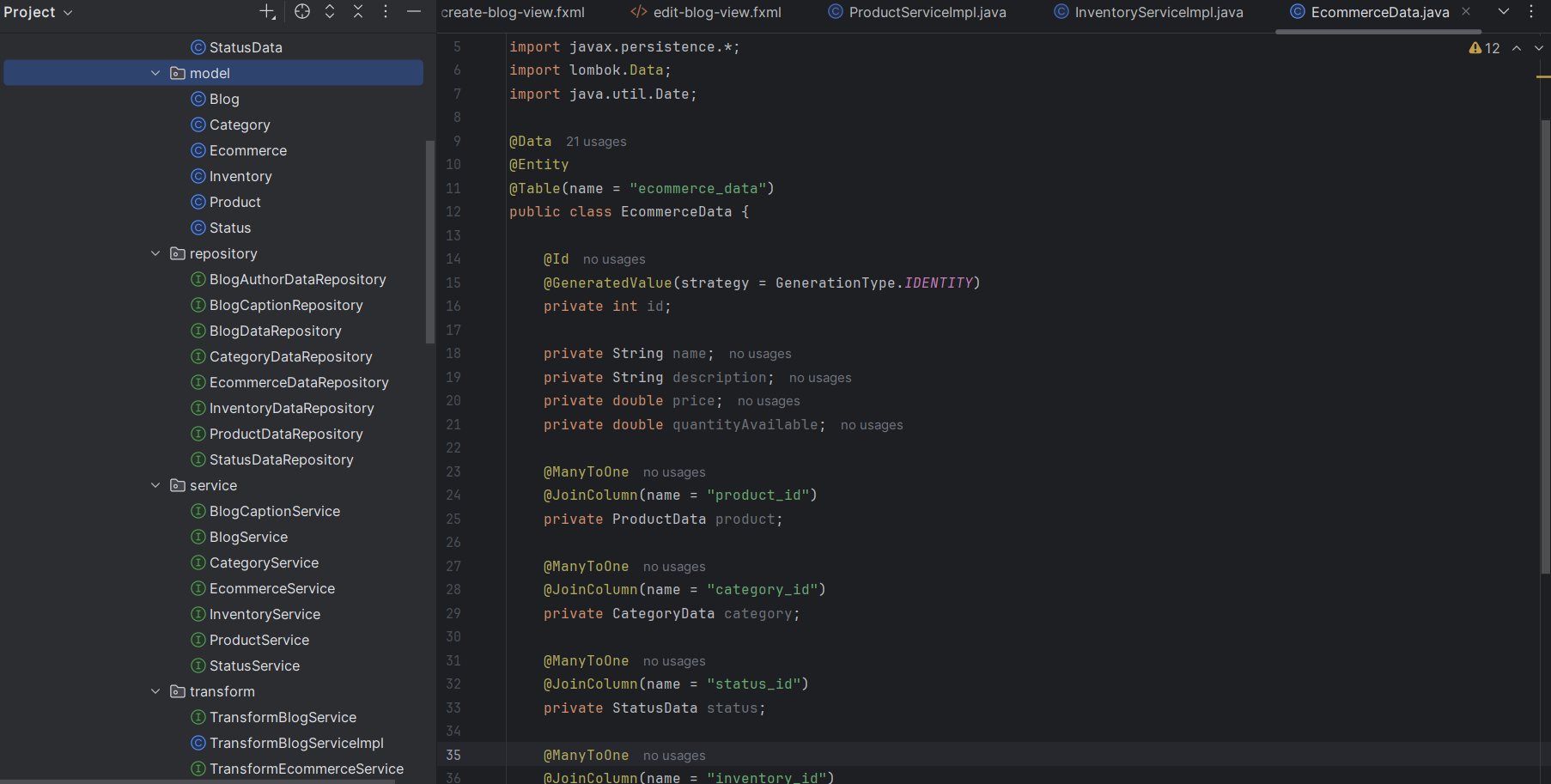Open editor tabs more options menu
Viewport: 1551px width, 784px height.
coord(1531,12)
